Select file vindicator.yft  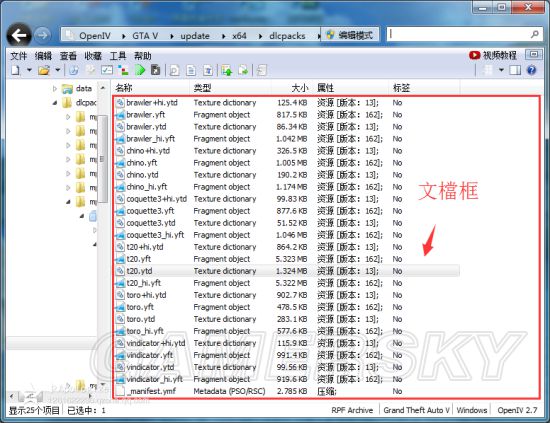(x=149, y=355)
